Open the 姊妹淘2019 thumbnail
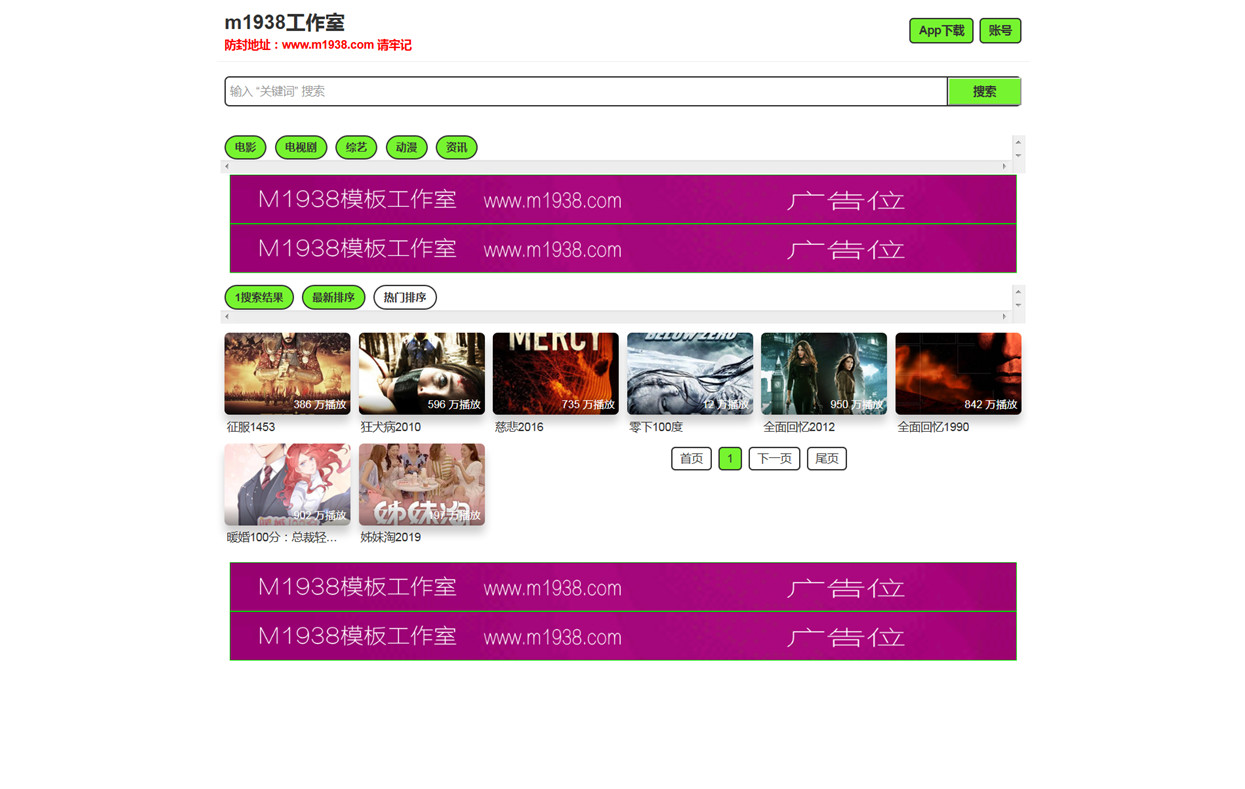Image resolution: width=1245 pixels, height=789 pixels. point(421,485)
